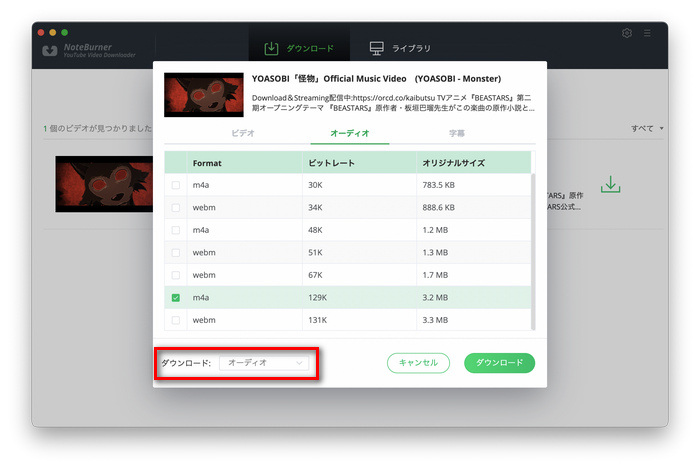
Task: Check the webm 51K row checkbox
Action: 176,253
